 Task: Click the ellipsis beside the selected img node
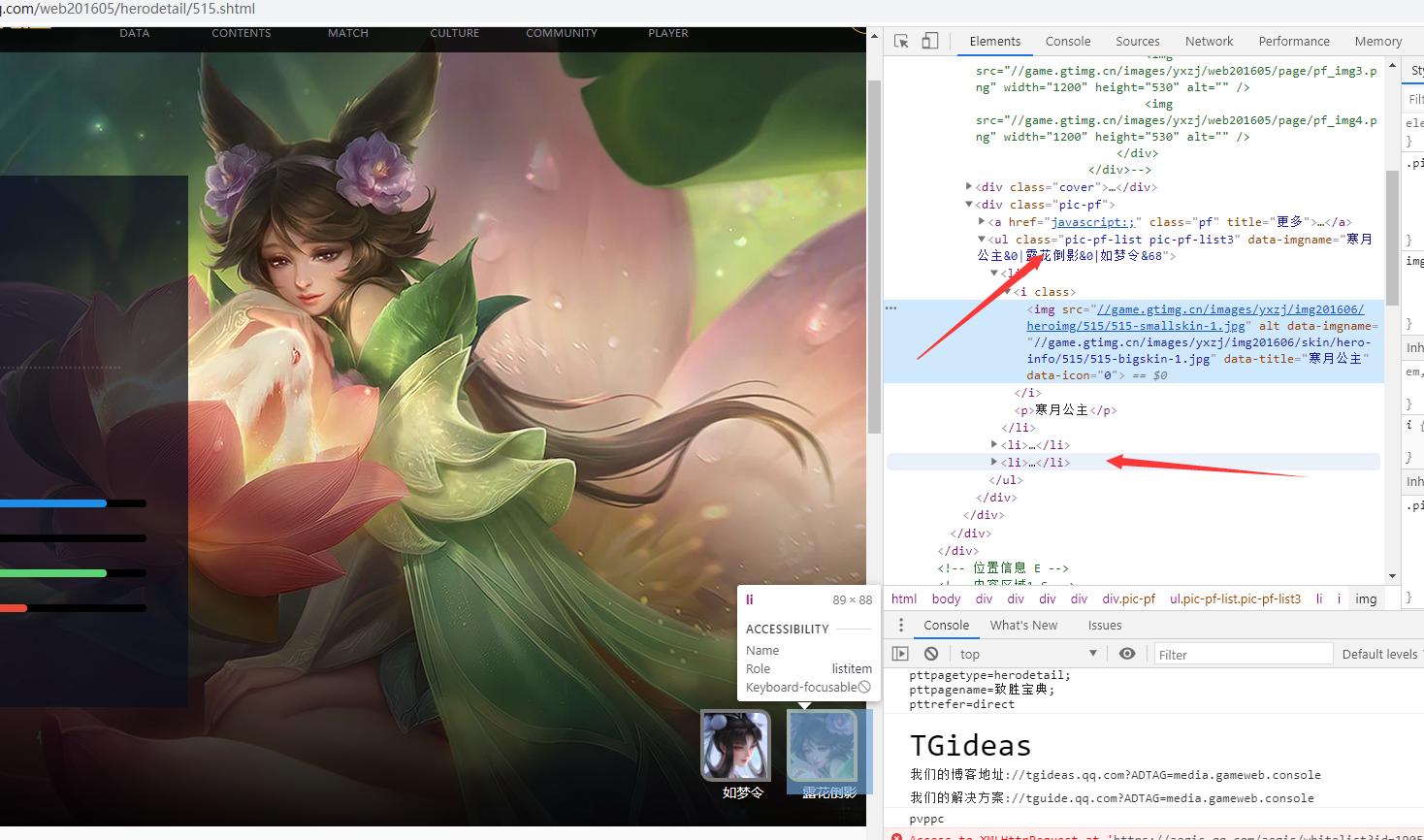click(x=890, y=308)
